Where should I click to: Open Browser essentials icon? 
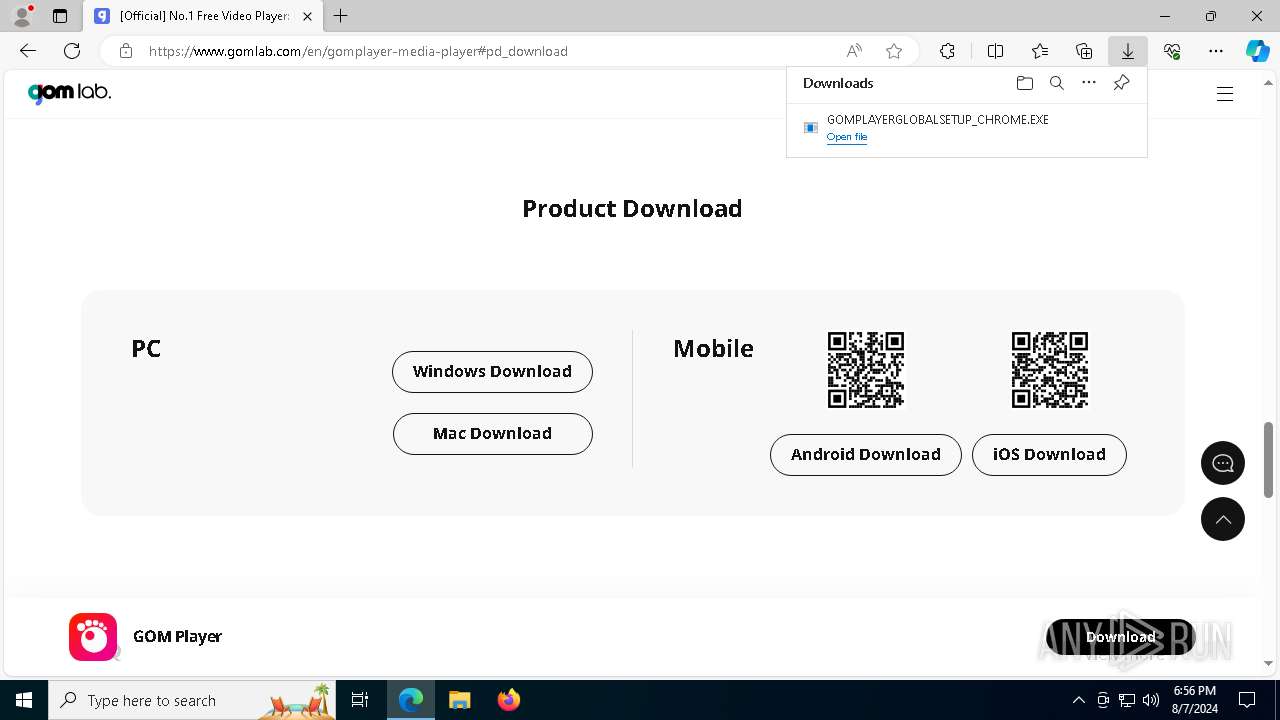coord(1172,51)
